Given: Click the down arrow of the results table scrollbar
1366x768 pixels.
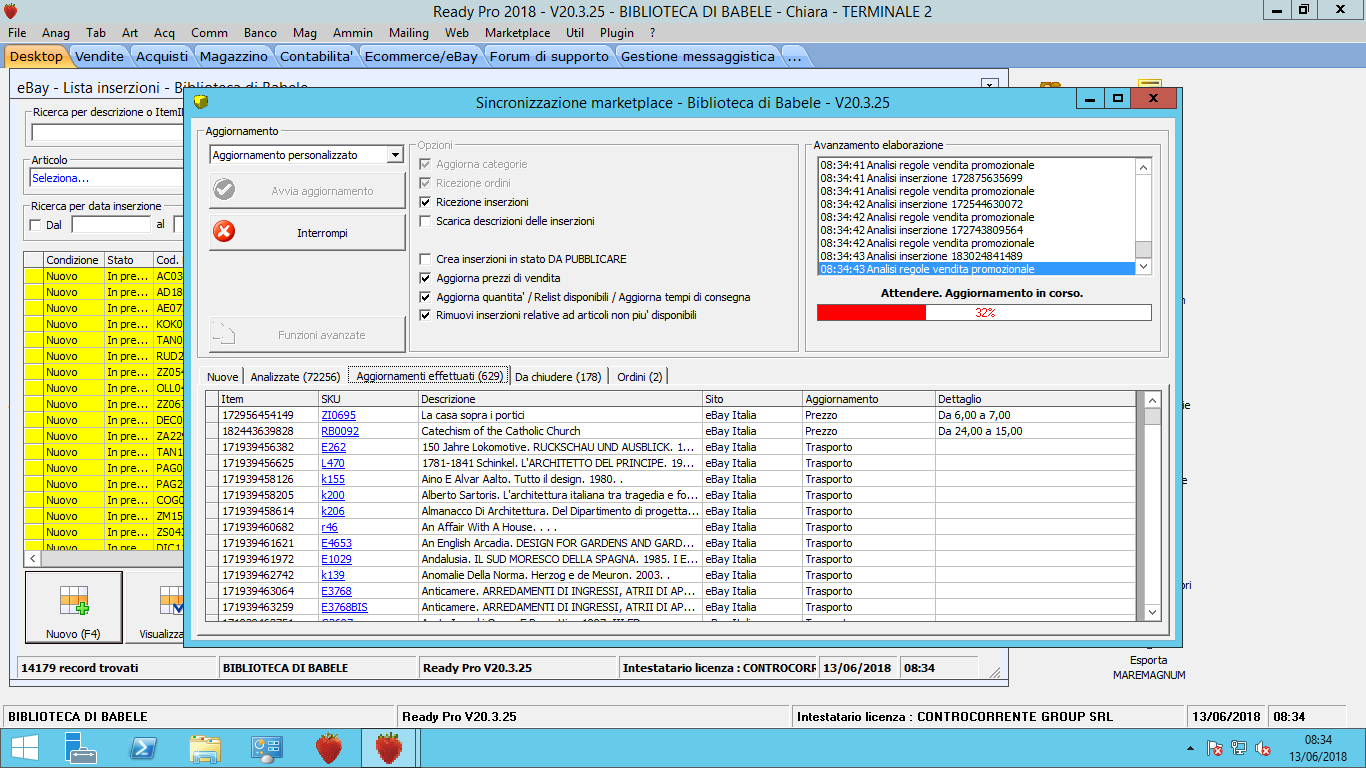Looking at the screenshot, I should pos(1152,611).
